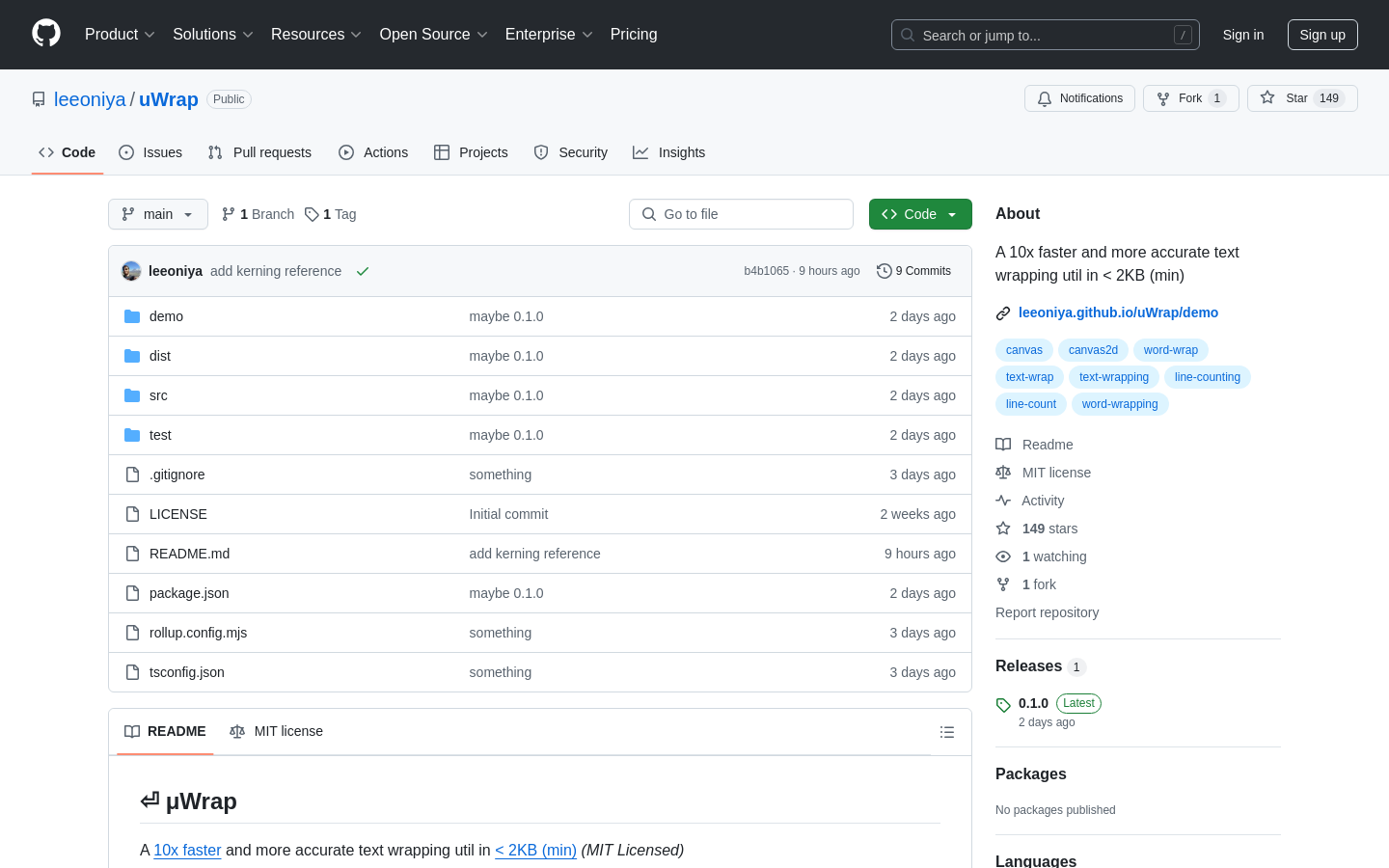This screenshot has height=868, width=1389.
Task: Open the leeoniya owner link
Action: coord(90,99)
